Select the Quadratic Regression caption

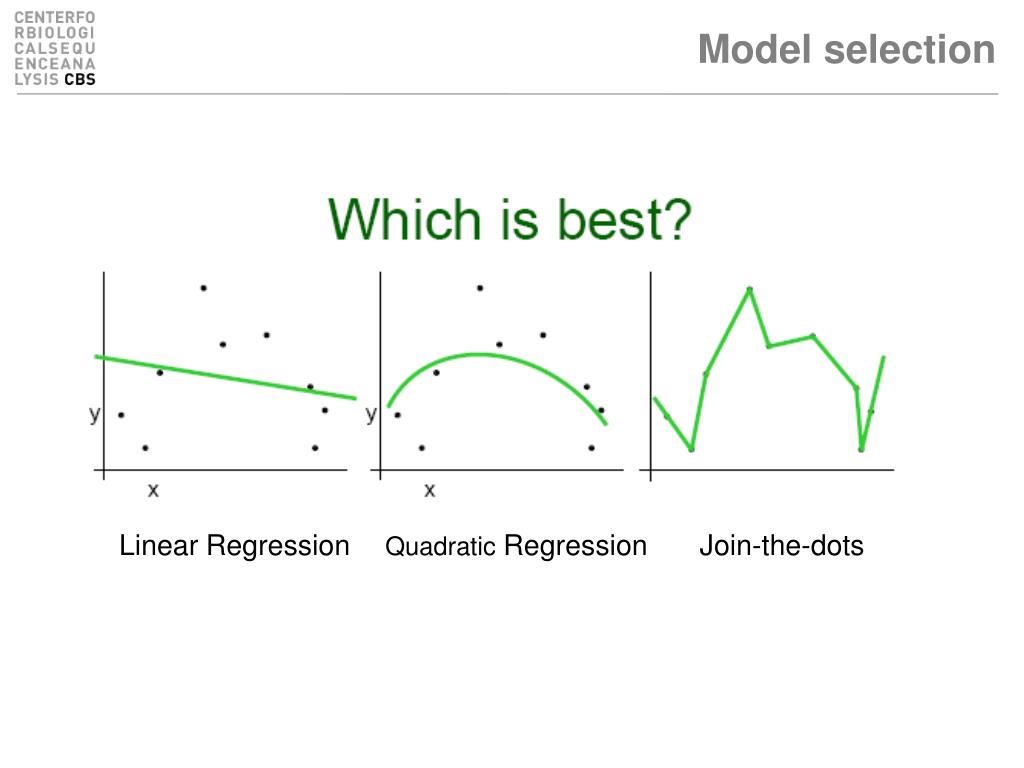[516, 546]
